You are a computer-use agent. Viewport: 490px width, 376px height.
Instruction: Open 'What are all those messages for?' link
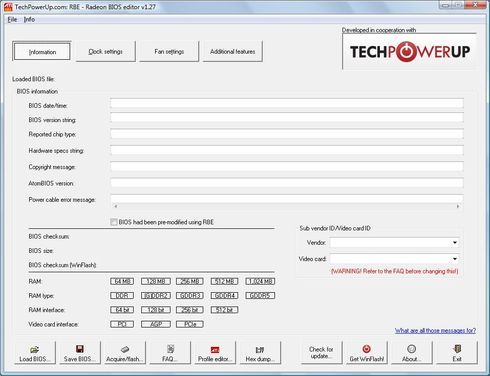[x=435, y=330]
